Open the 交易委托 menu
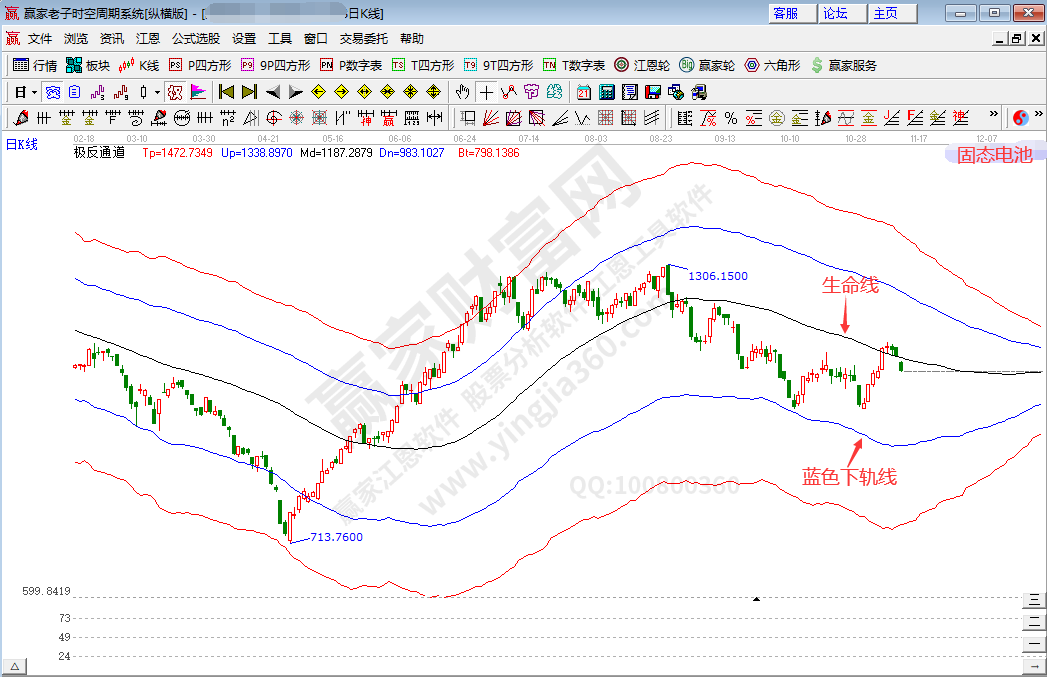This screenshot has height=677, width=1047. pyautogui.click(x=364, y=38)
